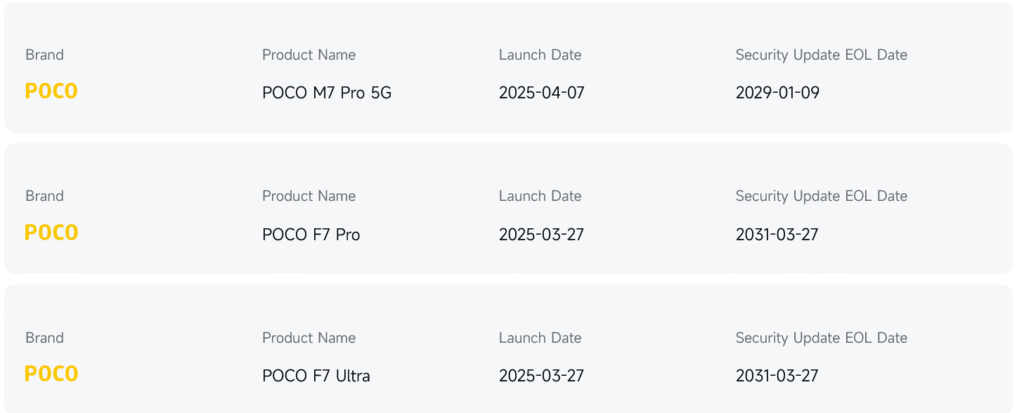The width and height of the screenshot is (1024, 413).
Task: Click POCO logo in M7 Pro row
Action: tap(51, 91)
